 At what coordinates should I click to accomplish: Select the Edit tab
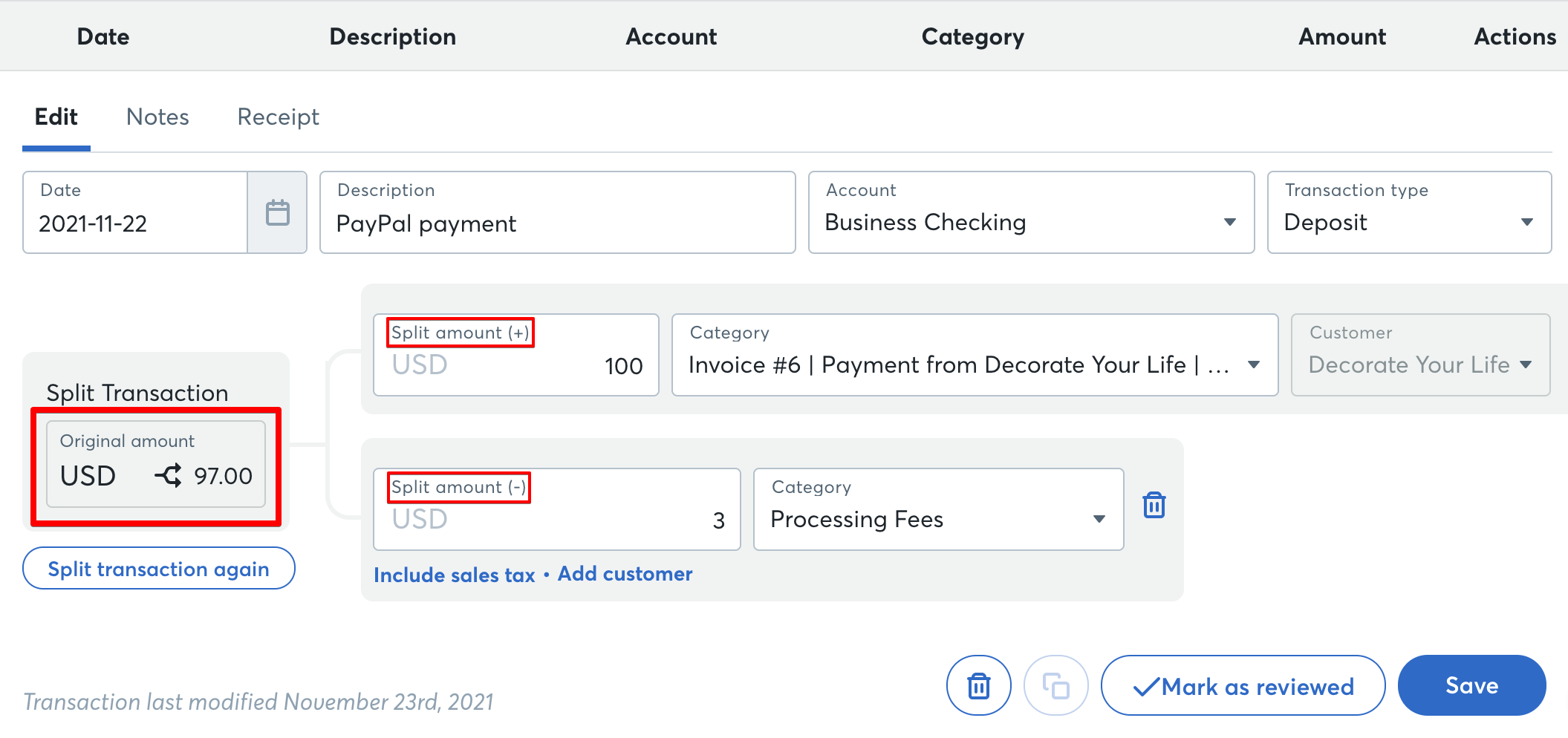(56, 117)
